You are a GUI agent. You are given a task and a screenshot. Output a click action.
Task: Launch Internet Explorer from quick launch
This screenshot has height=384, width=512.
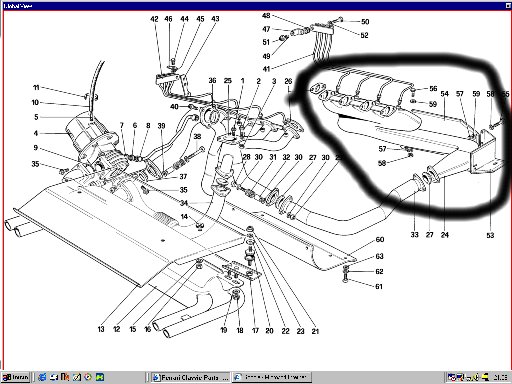(x=42, y=377)
